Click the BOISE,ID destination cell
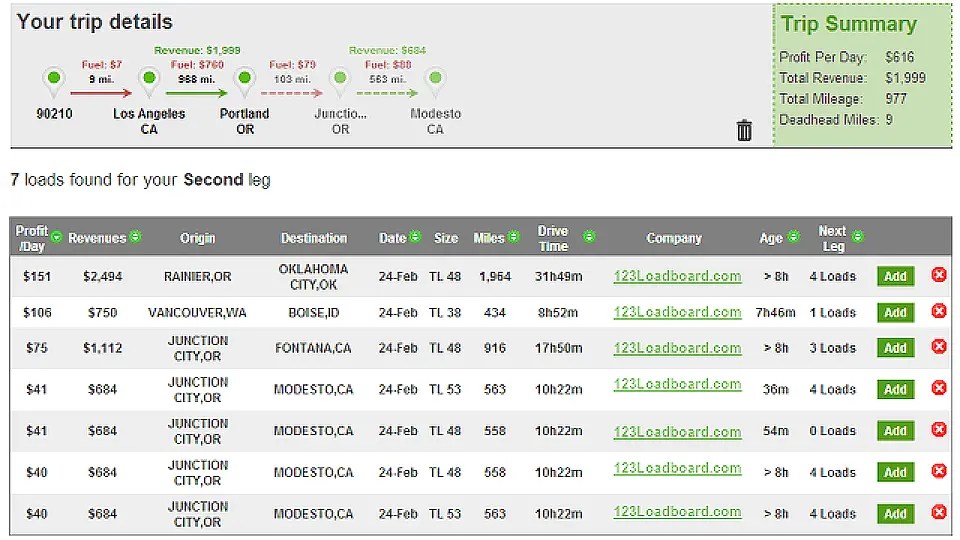The height and width of the screenshot is (540, 960). 313,313
